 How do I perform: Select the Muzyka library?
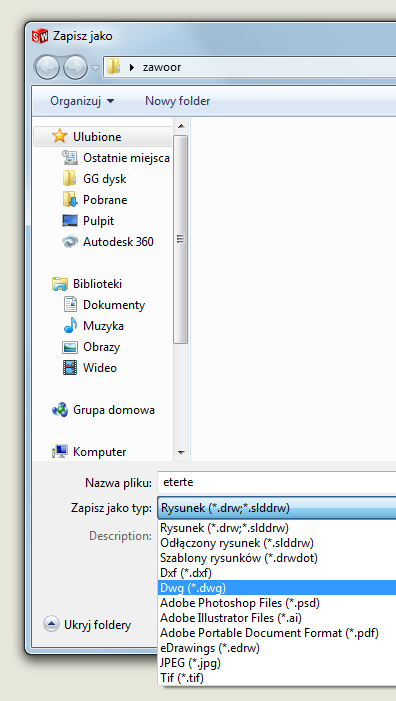coord(103,326)
